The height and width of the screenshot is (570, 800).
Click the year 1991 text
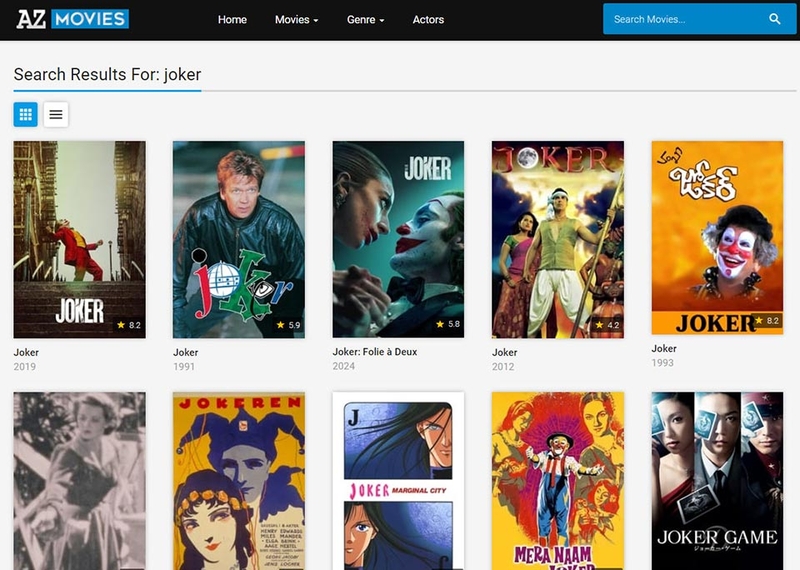click(x=184, y=366)
